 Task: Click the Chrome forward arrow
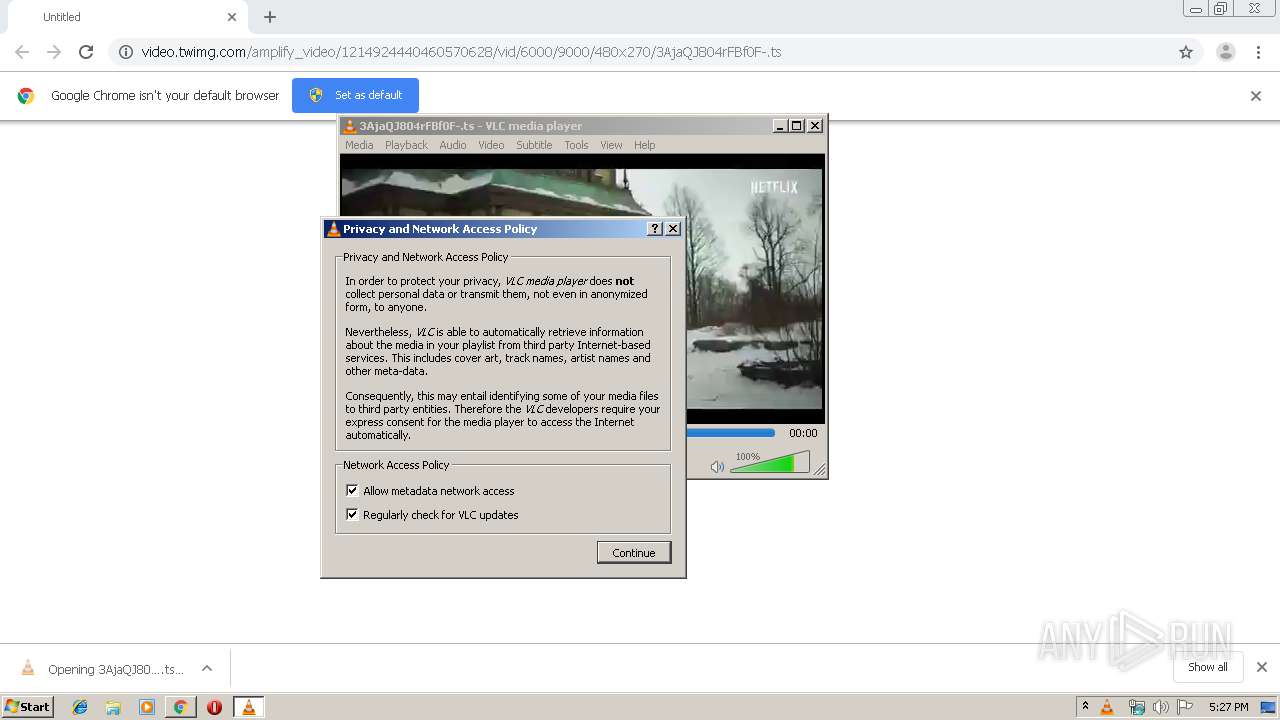[54, 52]
